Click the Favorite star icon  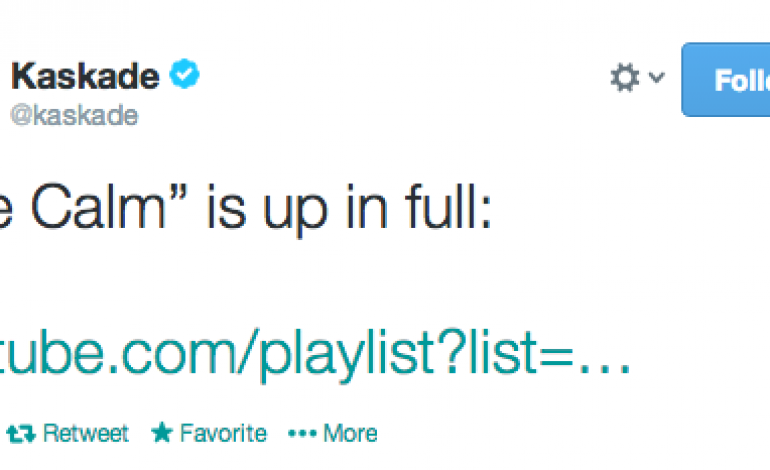(x=162, y=433)
